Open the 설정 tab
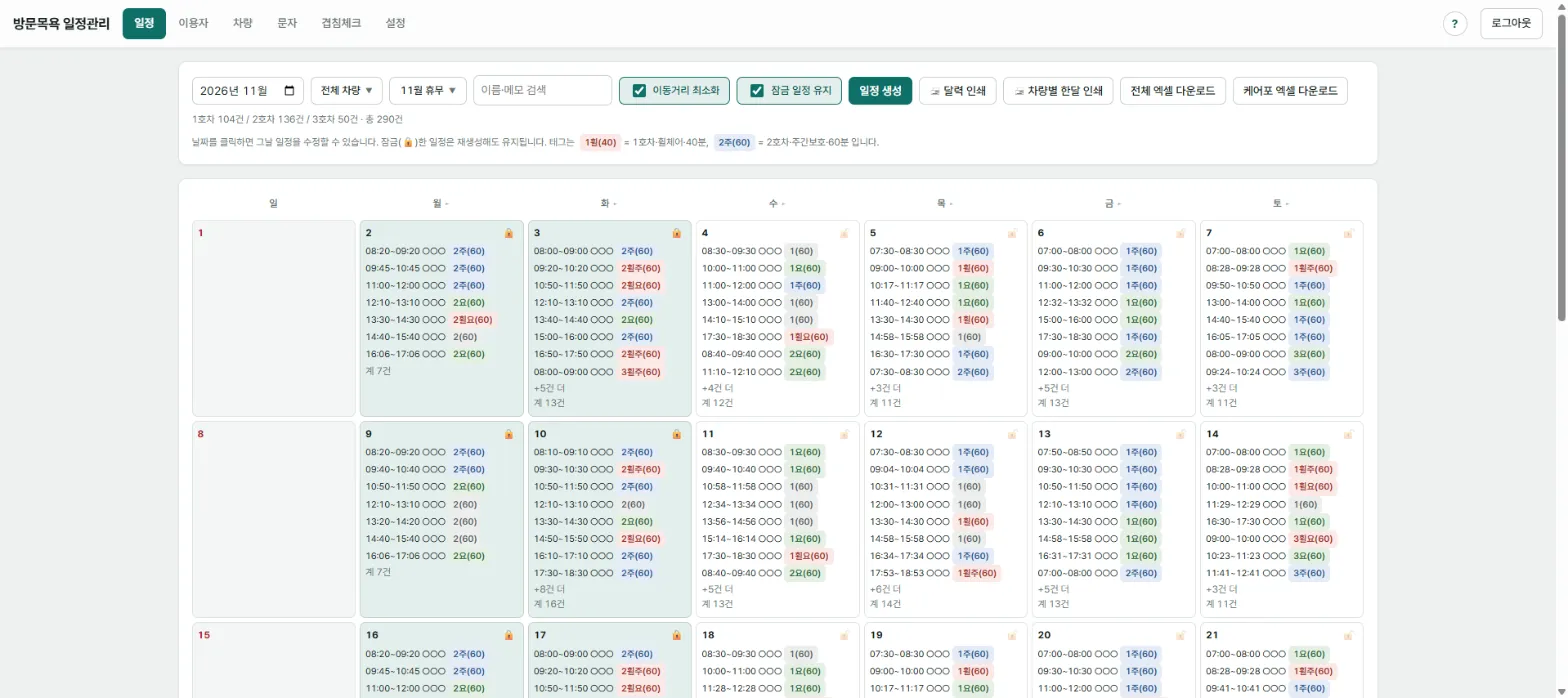 [x=395, y=23]
